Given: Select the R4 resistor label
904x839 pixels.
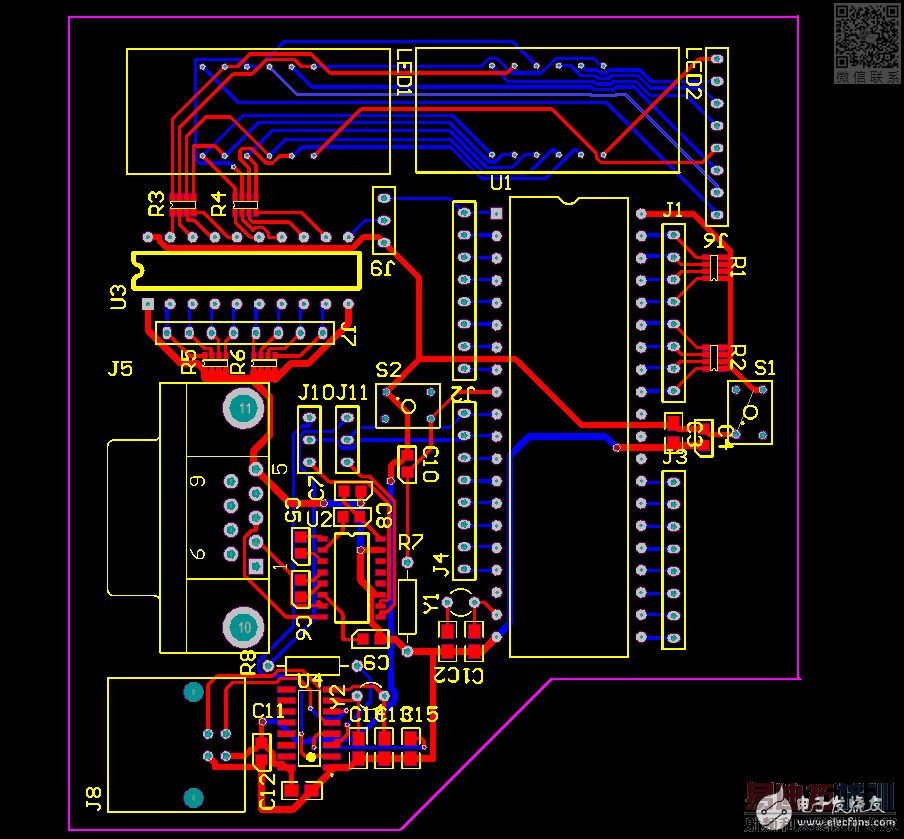Looking at the screenshot, I should click(x=219, y=204).
